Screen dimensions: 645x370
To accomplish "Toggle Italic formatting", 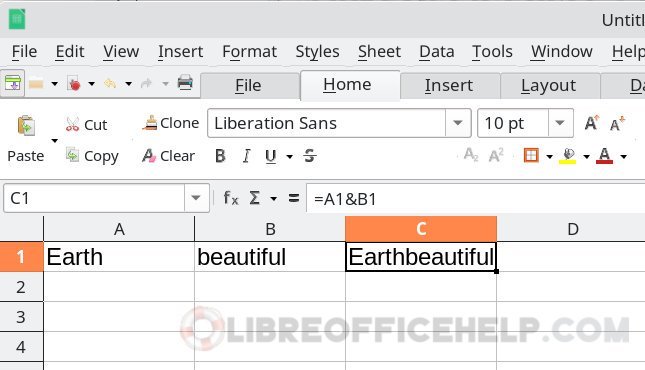I will point(246,156).
